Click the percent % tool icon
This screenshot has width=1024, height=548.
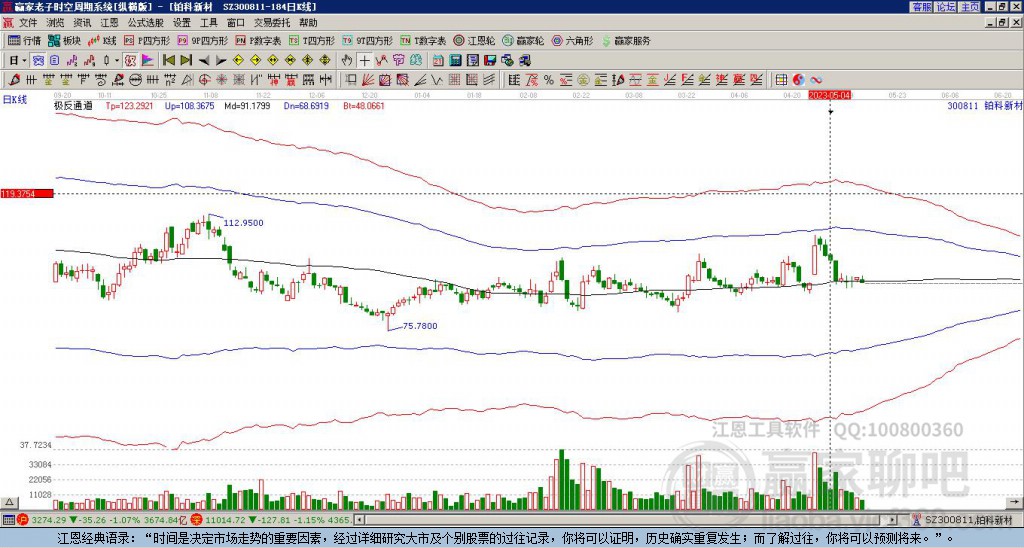pyautogui.click(x=549, y=80)
